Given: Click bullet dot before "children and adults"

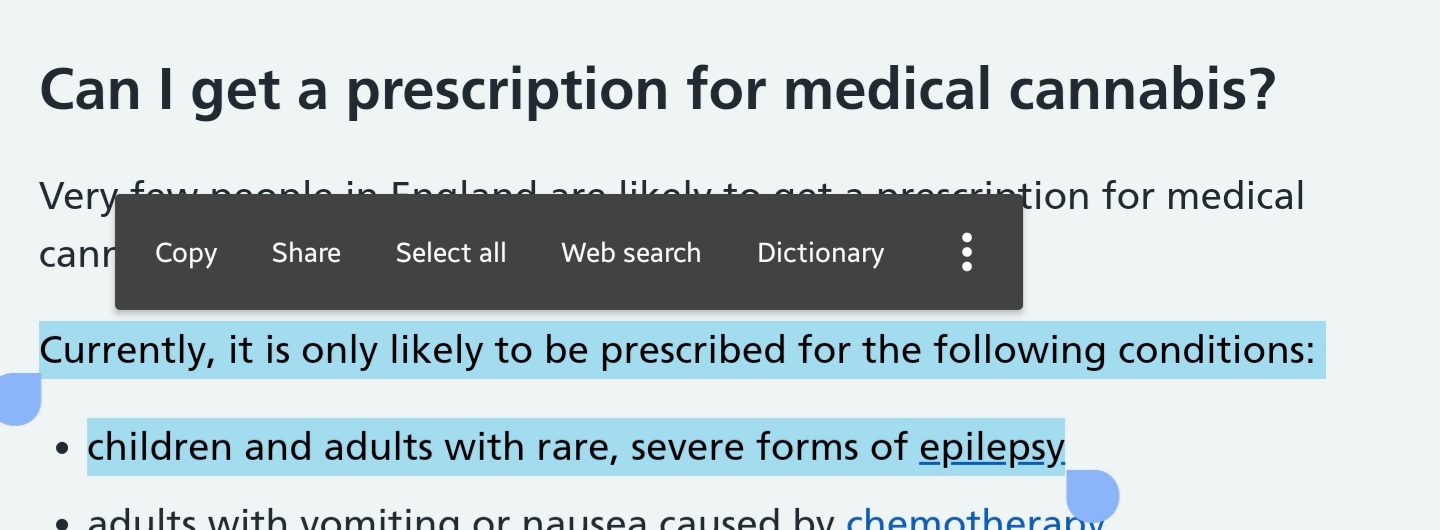Looking at the screenshot, I should (x=62, y=449).
